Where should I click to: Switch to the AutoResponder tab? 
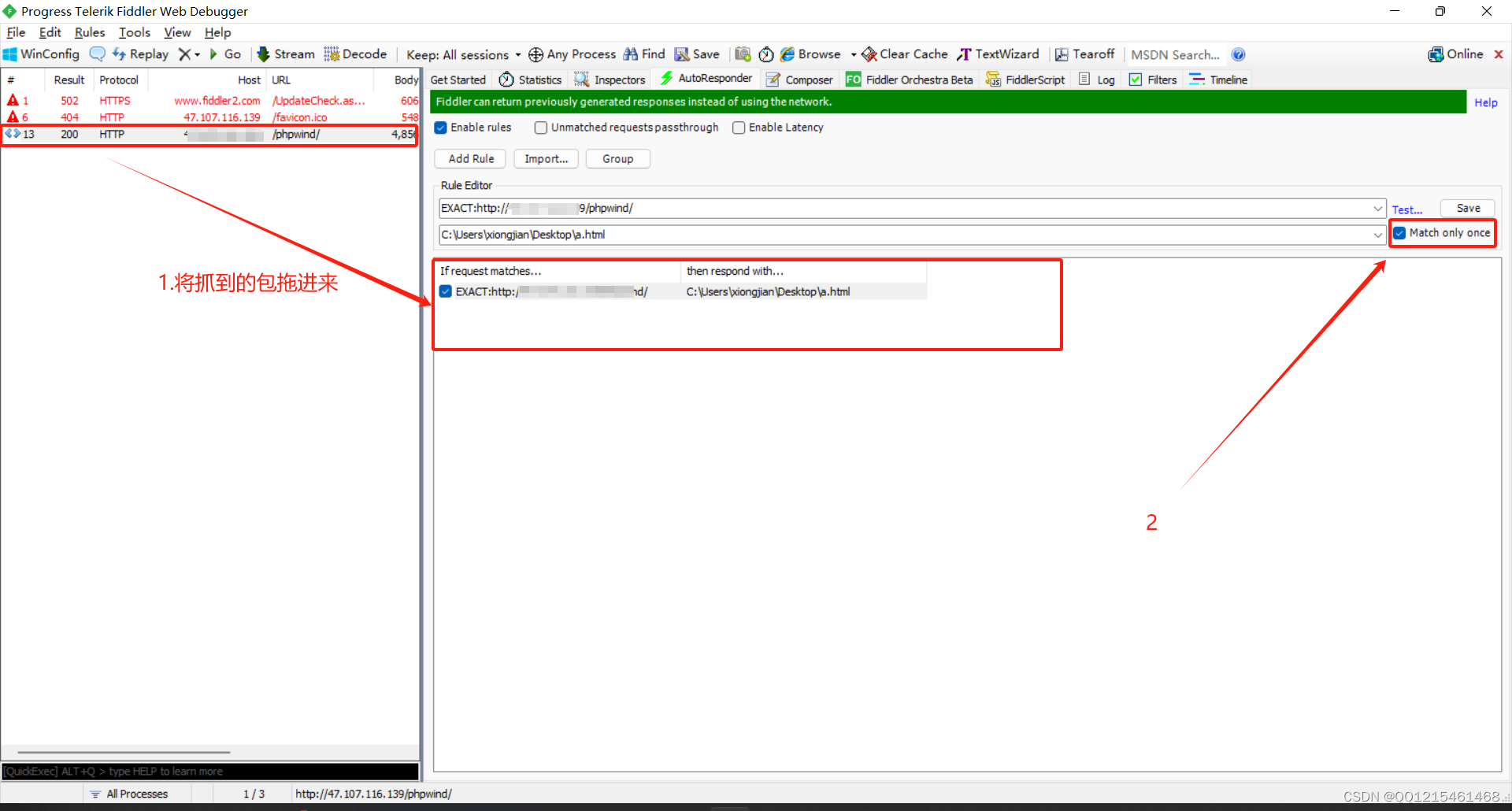point(706,79)
